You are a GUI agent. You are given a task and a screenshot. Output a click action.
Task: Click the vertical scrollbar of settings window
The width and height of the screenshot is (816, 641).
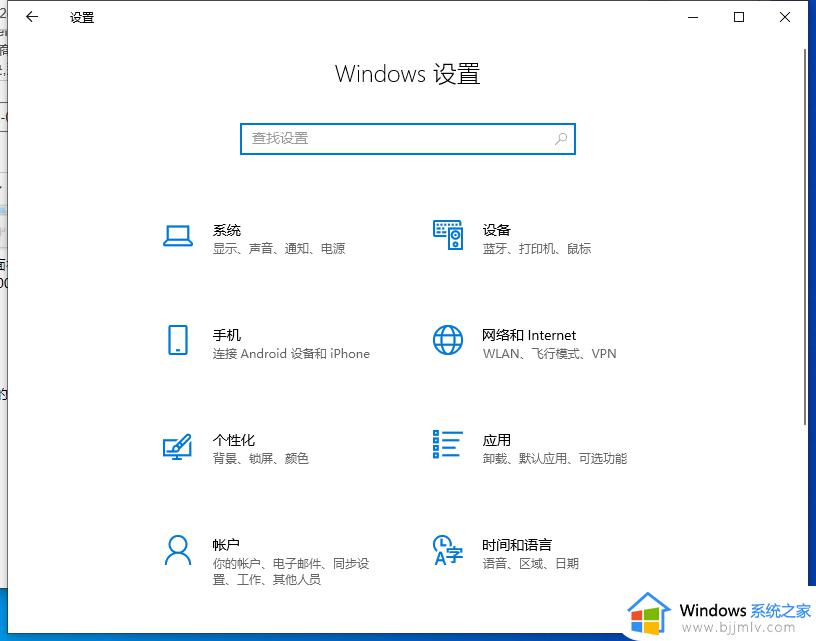pos(806,237)
